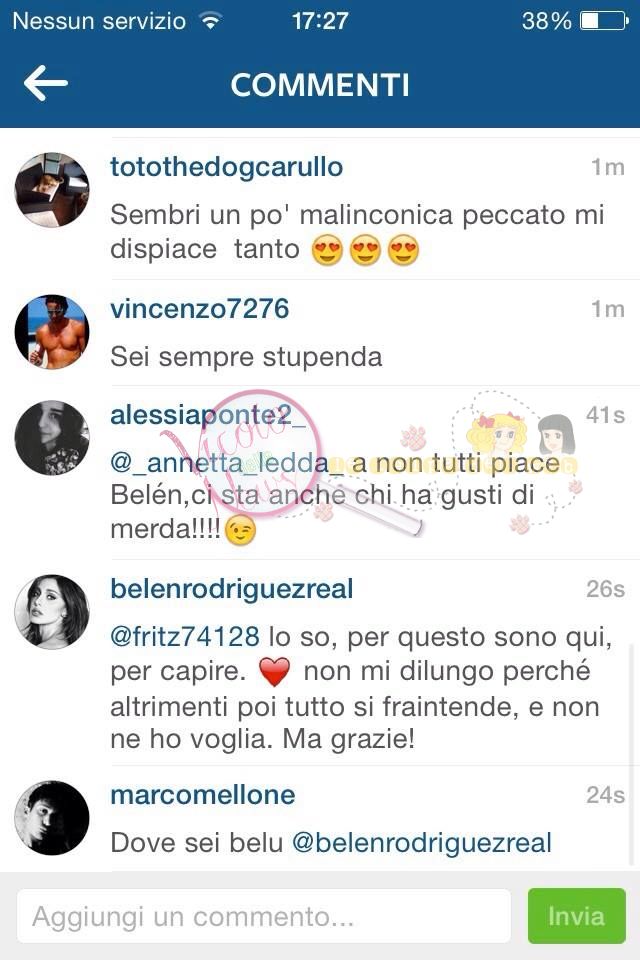Tap the battery indicator icon
The height and width of the screenshot is (960, 640).
[604, 21]
